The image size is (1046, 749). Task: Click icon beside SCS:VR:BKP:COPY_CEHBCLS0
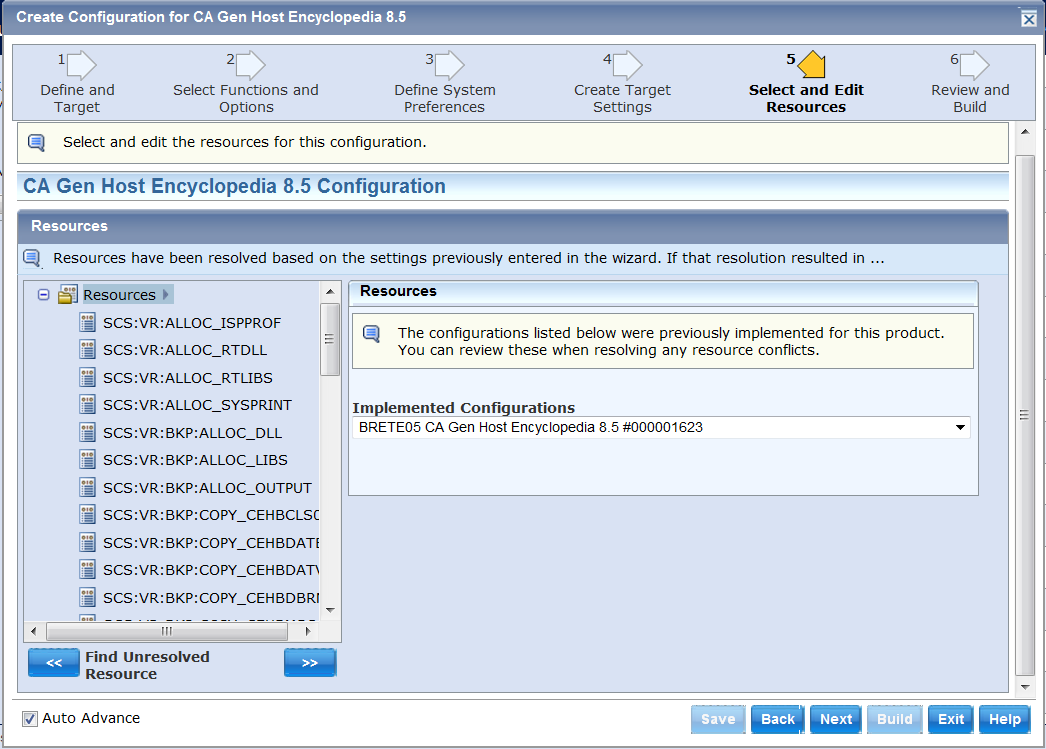click(x=87, y=515)
